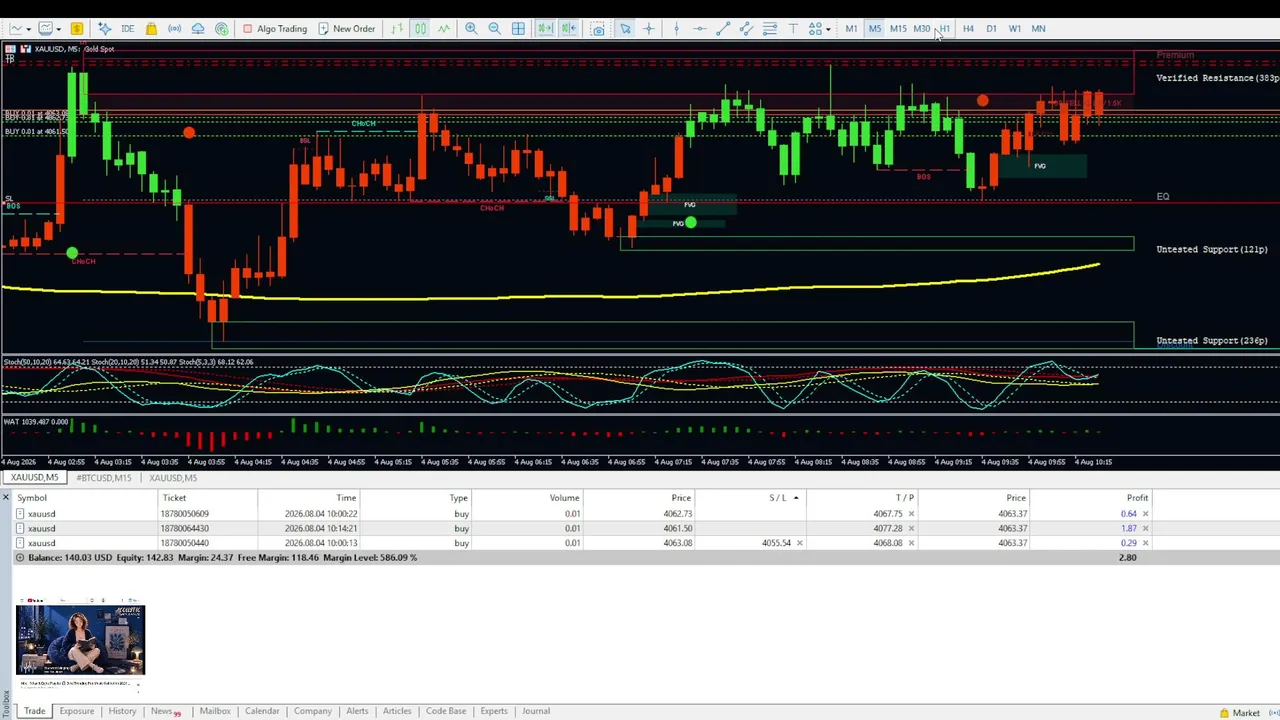Open the Signals broadcast icon
Viewport: 1280px width, 720px height.
pyautogui.click(x=174, y=29)
